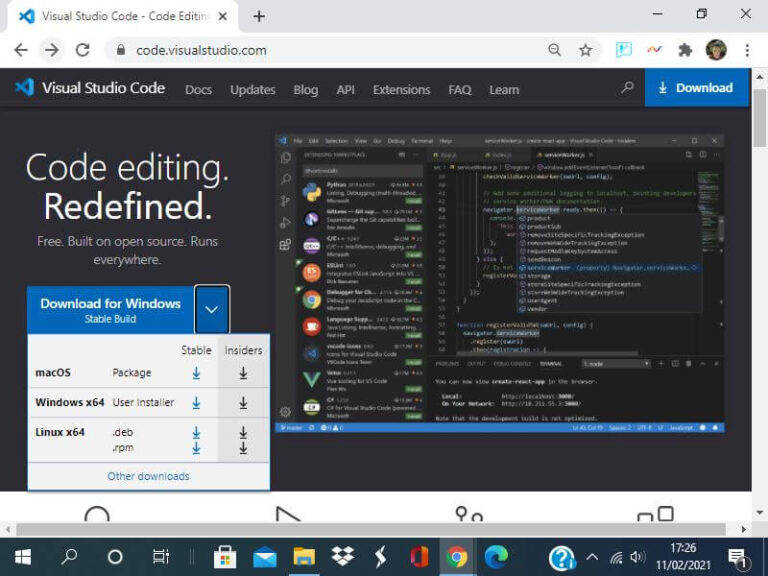Click the zoom magnifier icon in address bar
The image size is (768, 576).
tap(554, 50)
